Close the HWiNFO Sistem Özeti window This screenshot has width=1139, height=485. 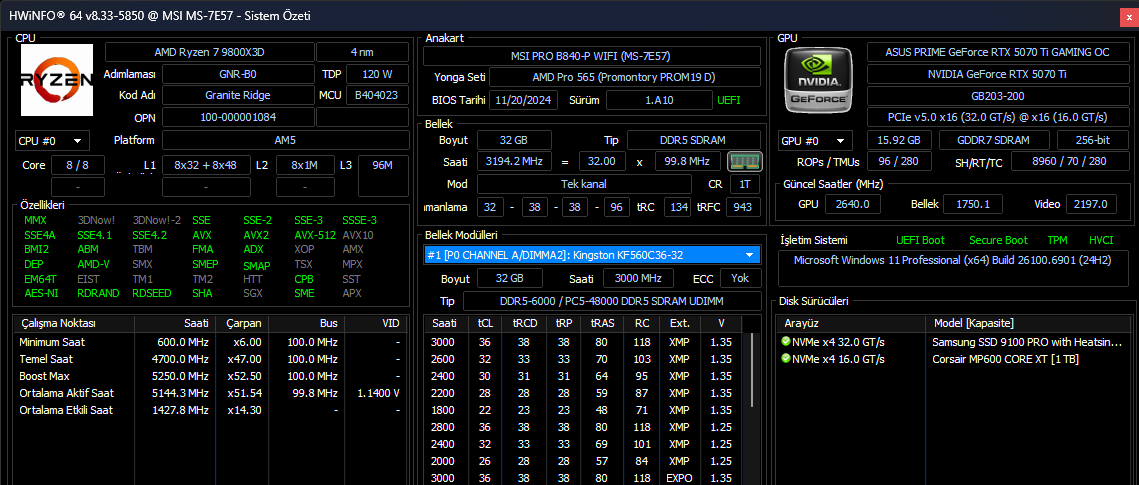tap(1130, 16)
